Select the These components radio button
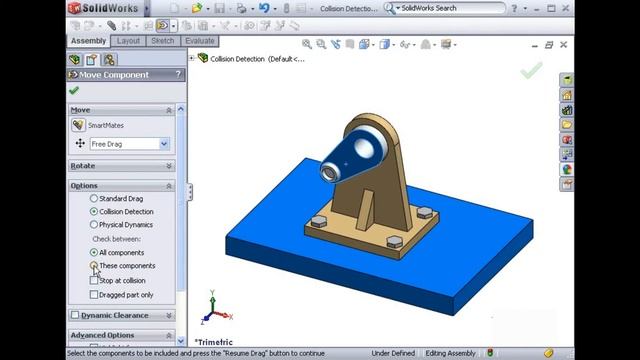This screenshot has width=640, height=360. point(94,265)
